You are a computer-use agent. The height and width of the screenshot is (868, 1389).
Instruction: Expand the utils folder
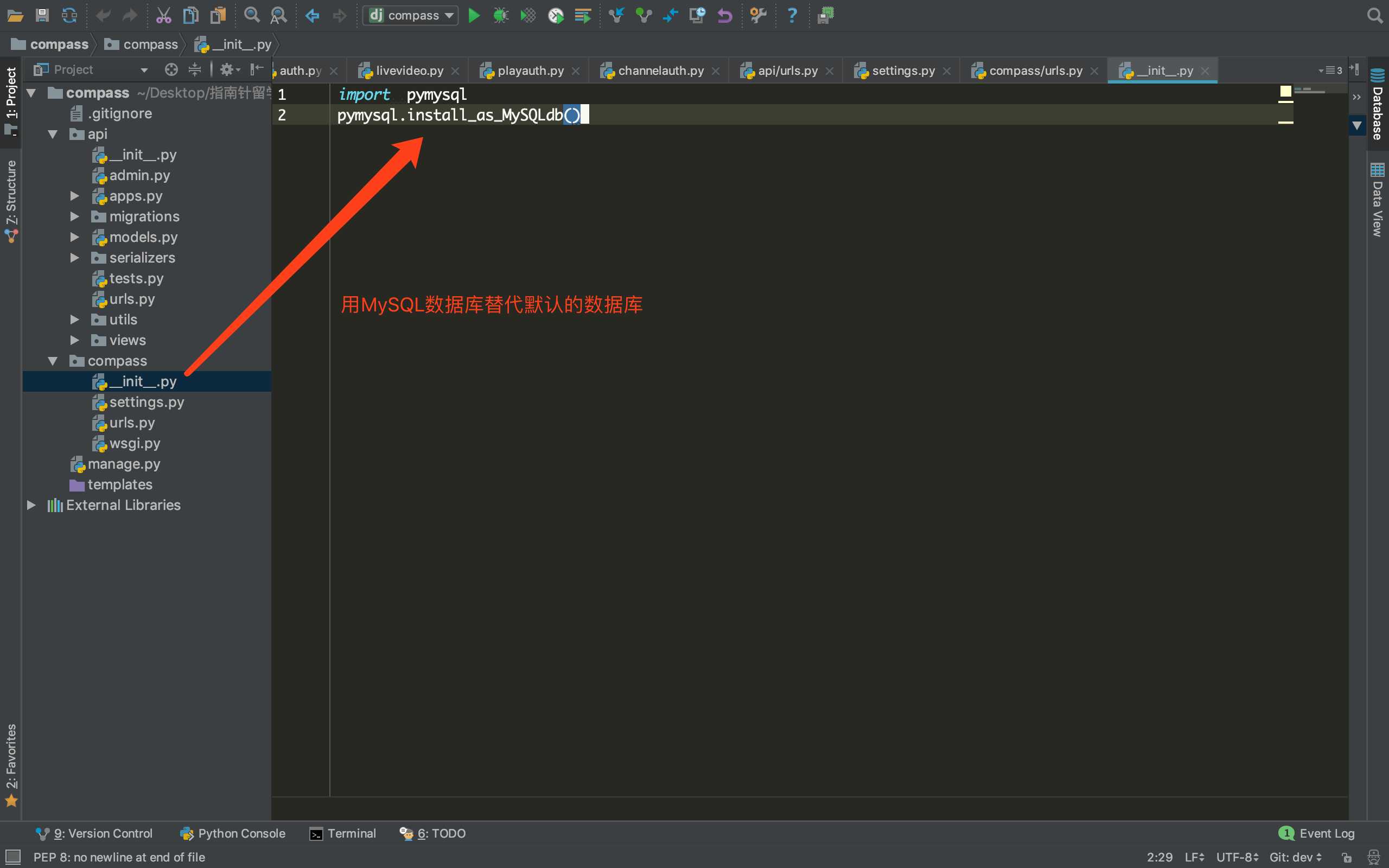coord(75,319)
